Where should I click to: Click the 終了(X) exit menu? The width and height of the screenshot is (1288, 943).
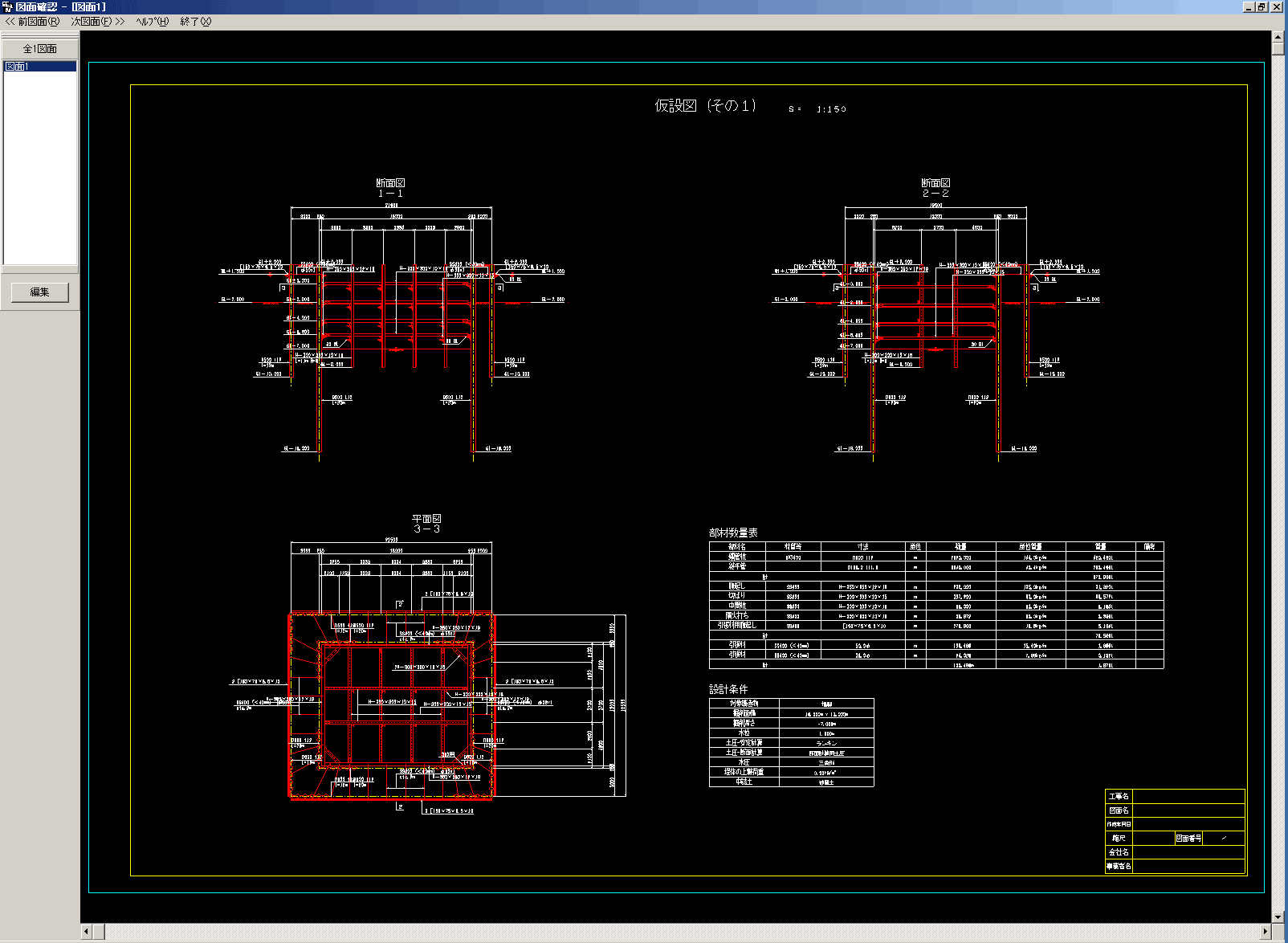(x=195, y=22)
